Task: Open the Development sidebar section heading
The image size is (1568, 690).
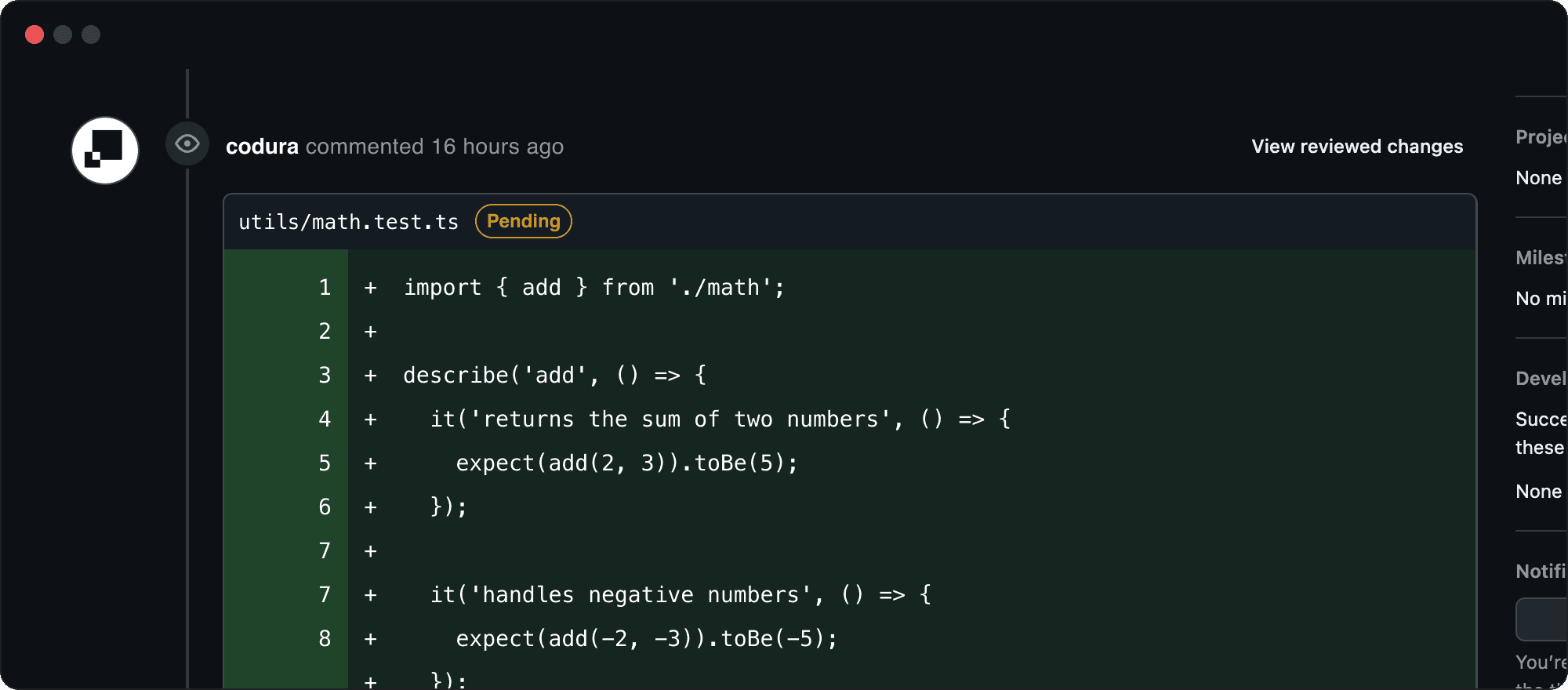Action: click(x=1541, y=379)
